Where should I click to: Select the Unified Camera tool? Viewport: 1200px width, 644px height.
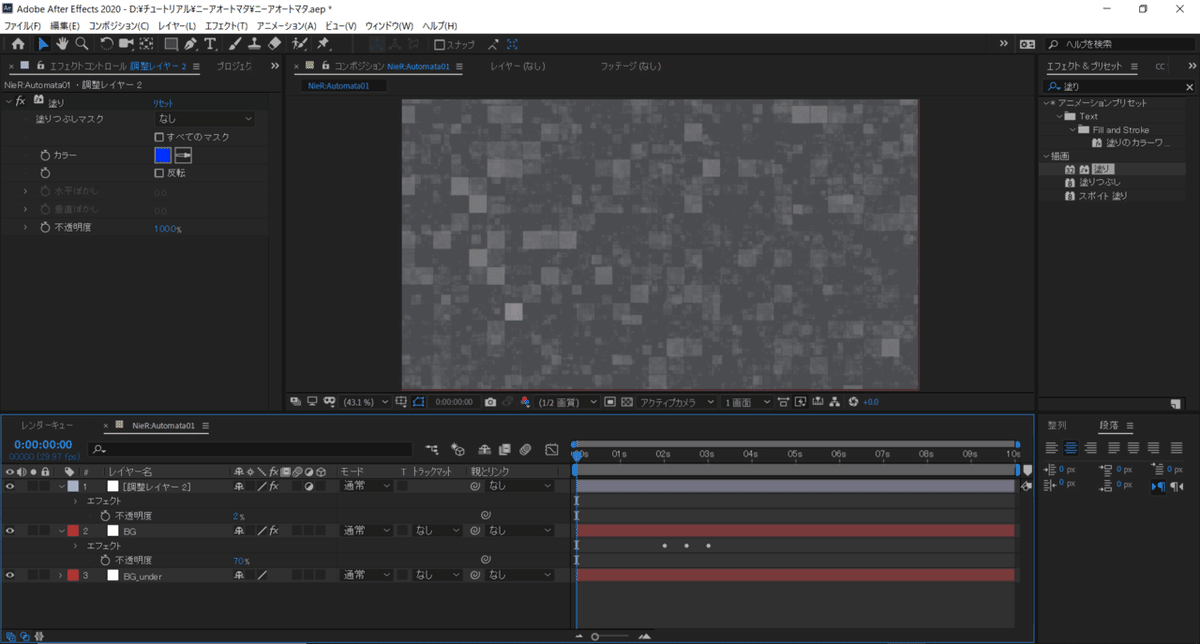[126, 44]
